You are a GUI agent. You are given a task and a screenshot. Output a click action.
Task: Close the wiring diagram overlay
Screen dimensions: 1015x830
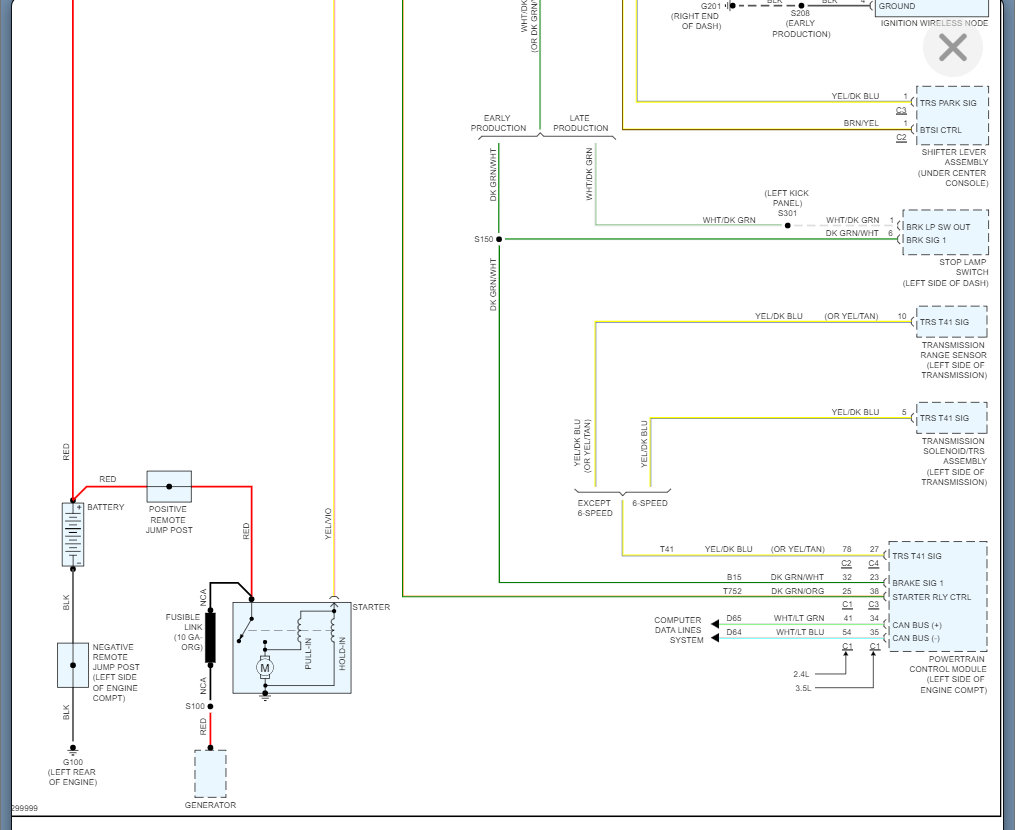(952, 48)
